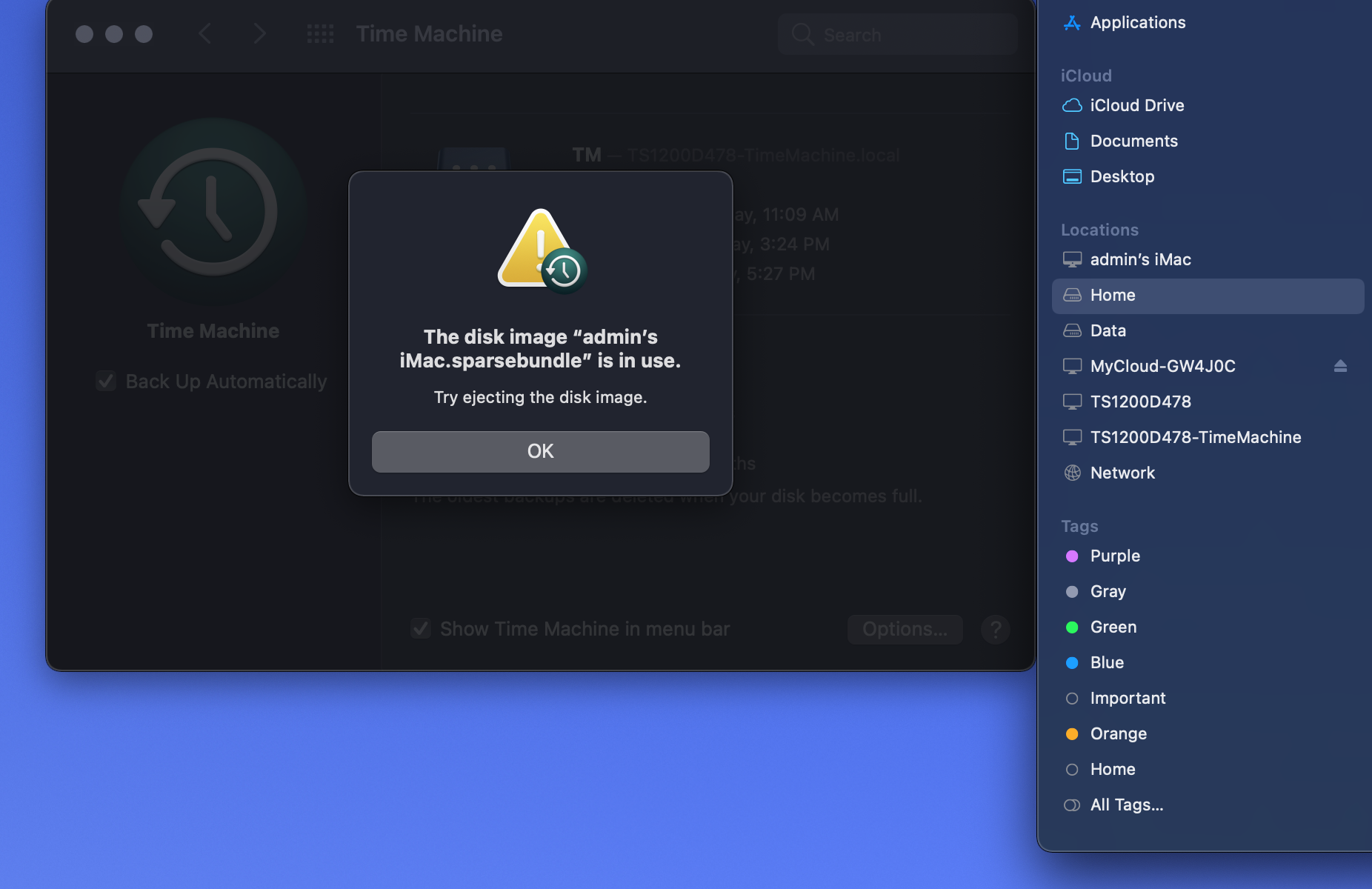The width and height of the screenshot is (1372, 889).
Task: Click the Tags section header
Action: 1079,526
